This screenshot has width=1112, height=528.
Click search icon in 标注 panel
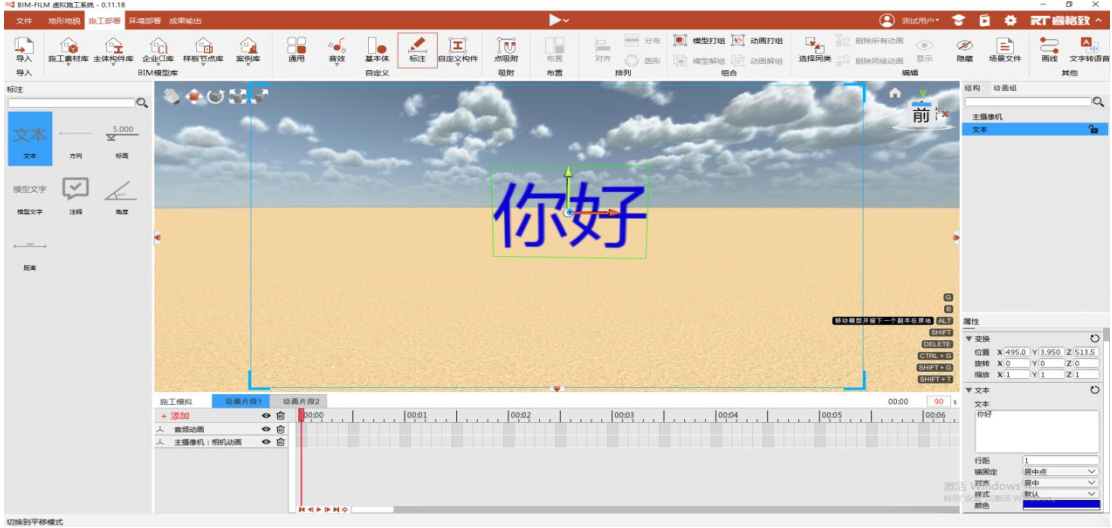pyautogui.click(x=142, y=103)
